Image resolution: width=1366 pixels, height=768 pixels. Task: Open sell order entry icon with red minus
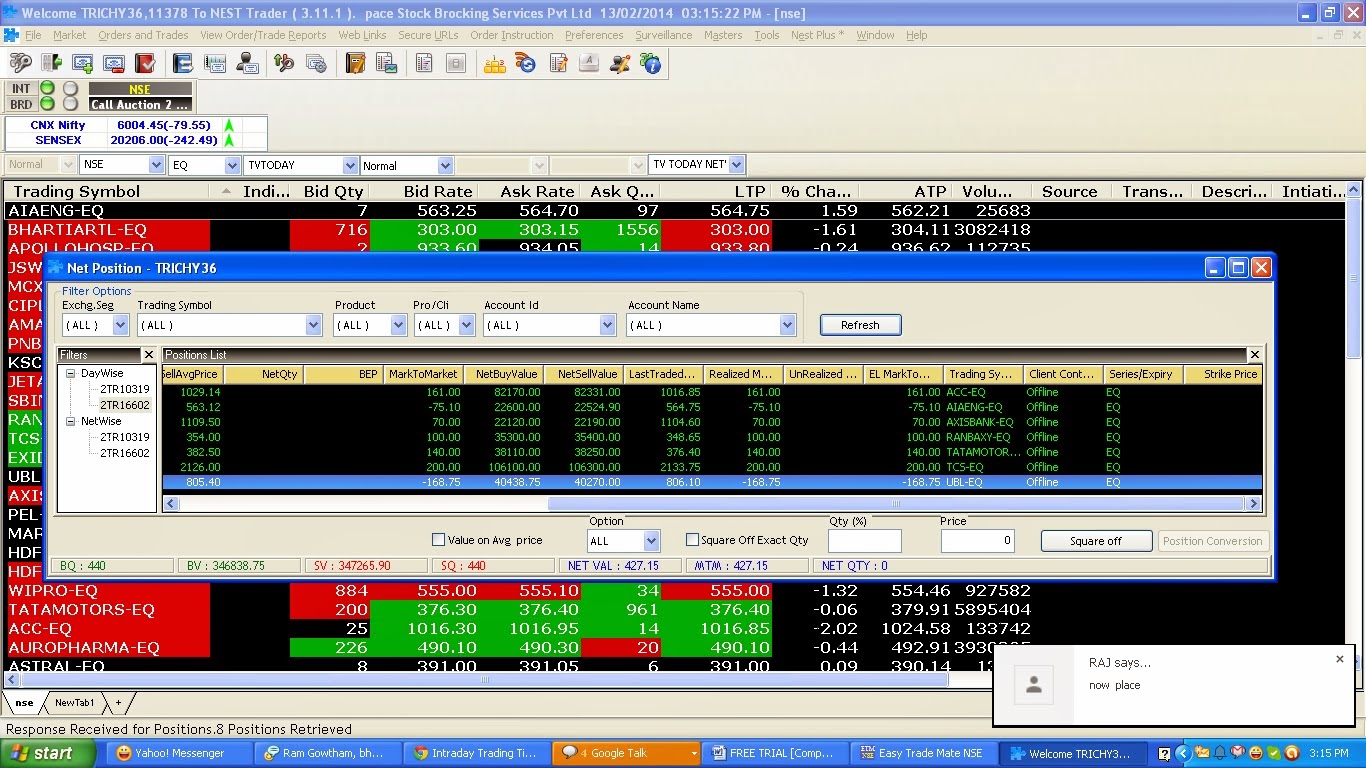[114, 63]
